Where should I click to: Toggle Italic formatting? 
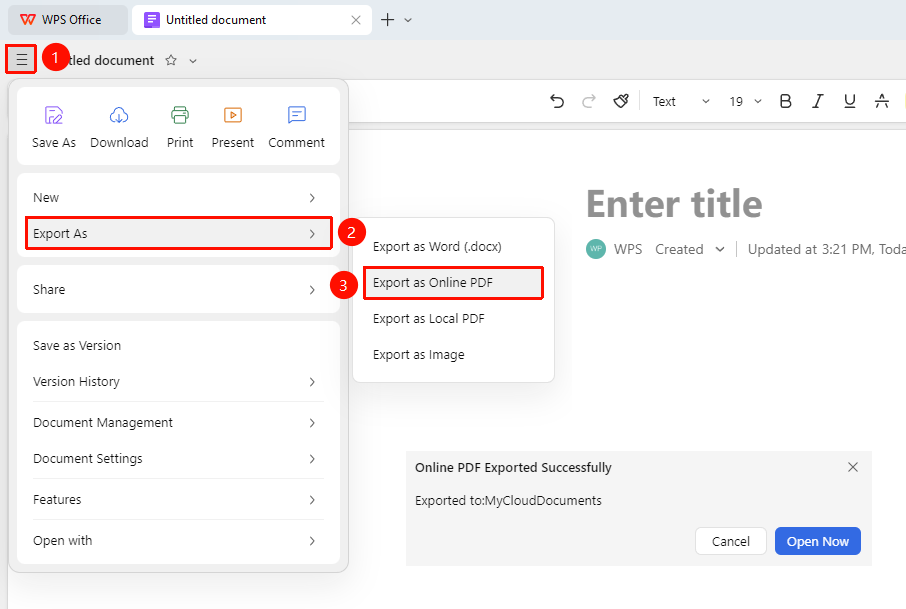[817, 102]
